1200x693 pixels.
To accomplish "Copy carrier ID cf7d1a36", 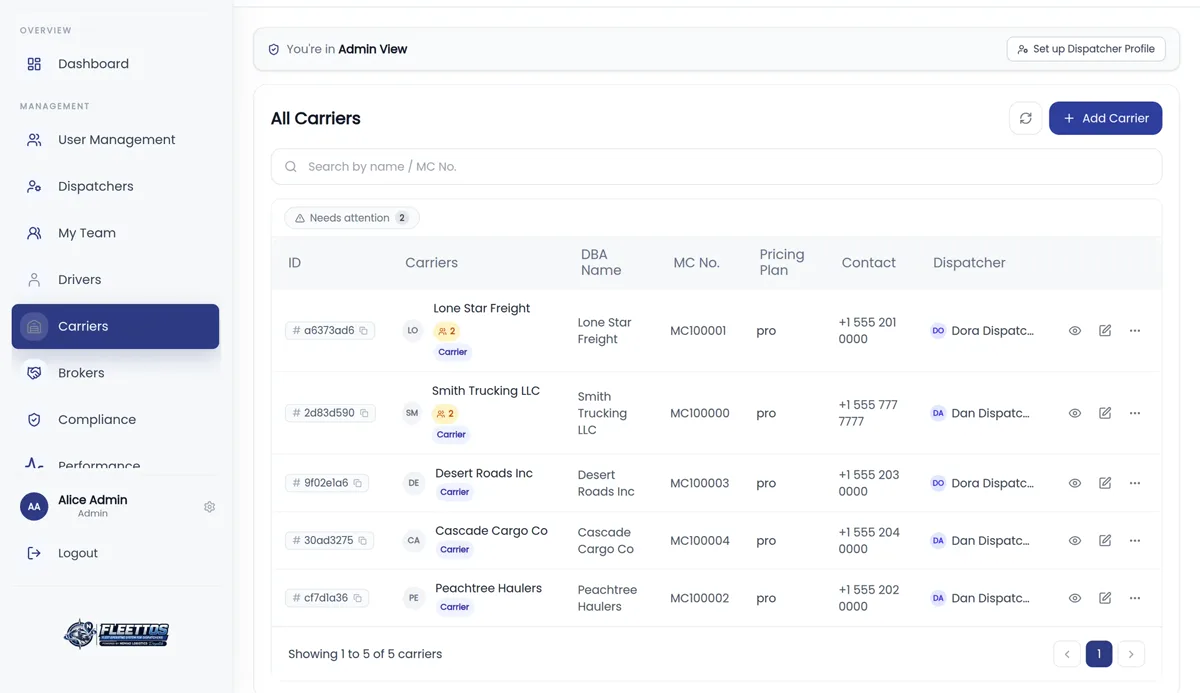I will coord(358,598).
